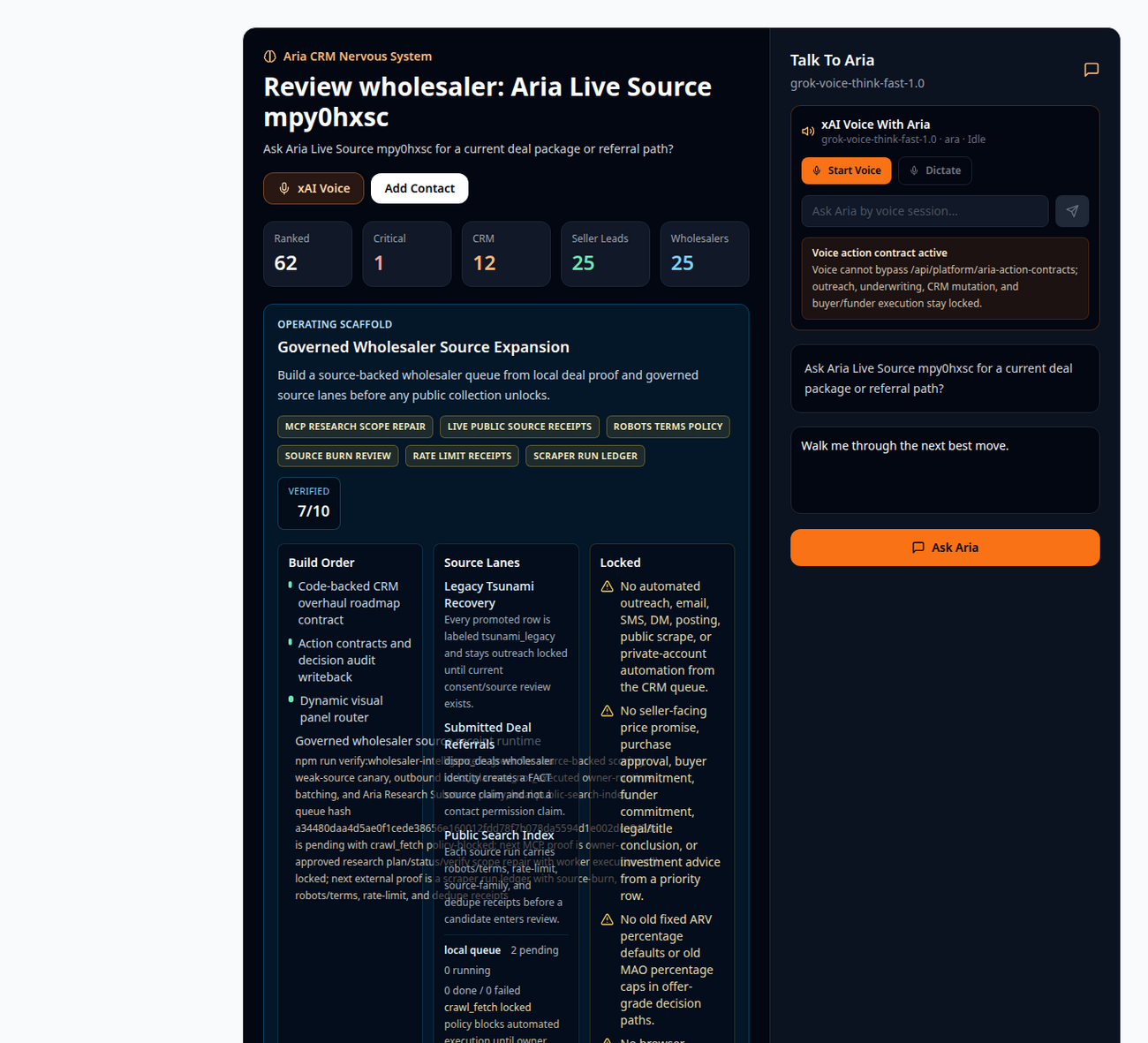1148x1043 pixels.
Task: Select the RATE LIMIT RECEIPTS tag
Action: 462,456
